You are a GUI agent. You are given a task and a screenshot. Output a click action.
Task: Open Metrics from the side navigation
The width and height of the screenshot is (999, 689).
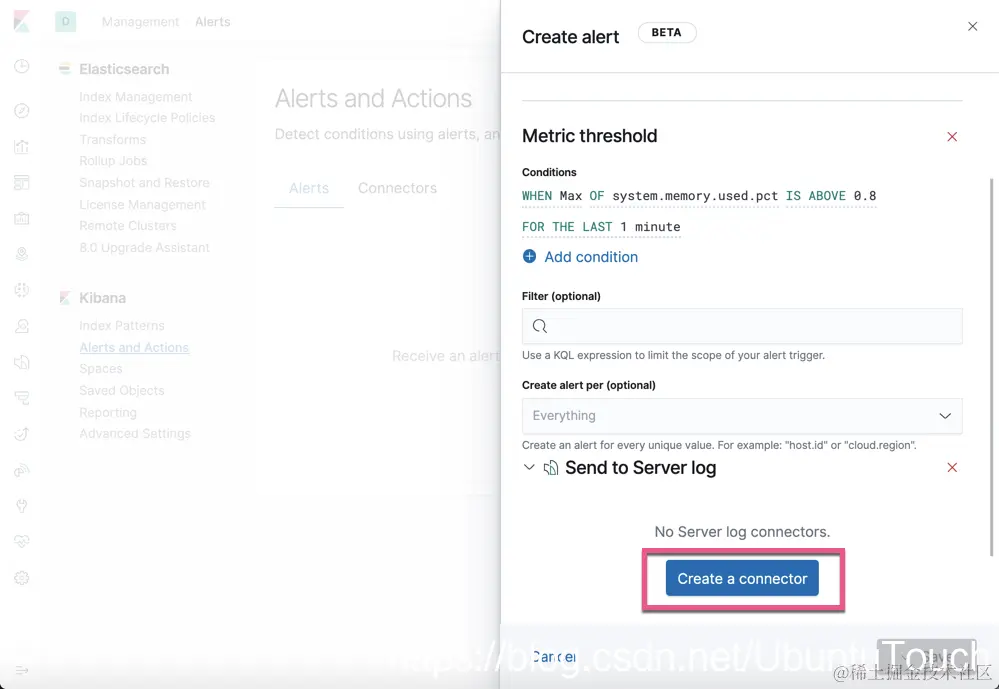22,326
